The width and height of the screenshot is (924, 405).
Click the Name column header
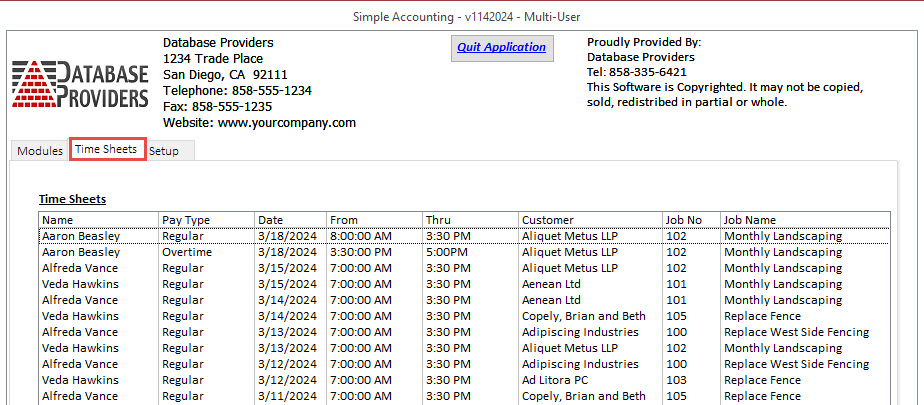tap(58, 220)
